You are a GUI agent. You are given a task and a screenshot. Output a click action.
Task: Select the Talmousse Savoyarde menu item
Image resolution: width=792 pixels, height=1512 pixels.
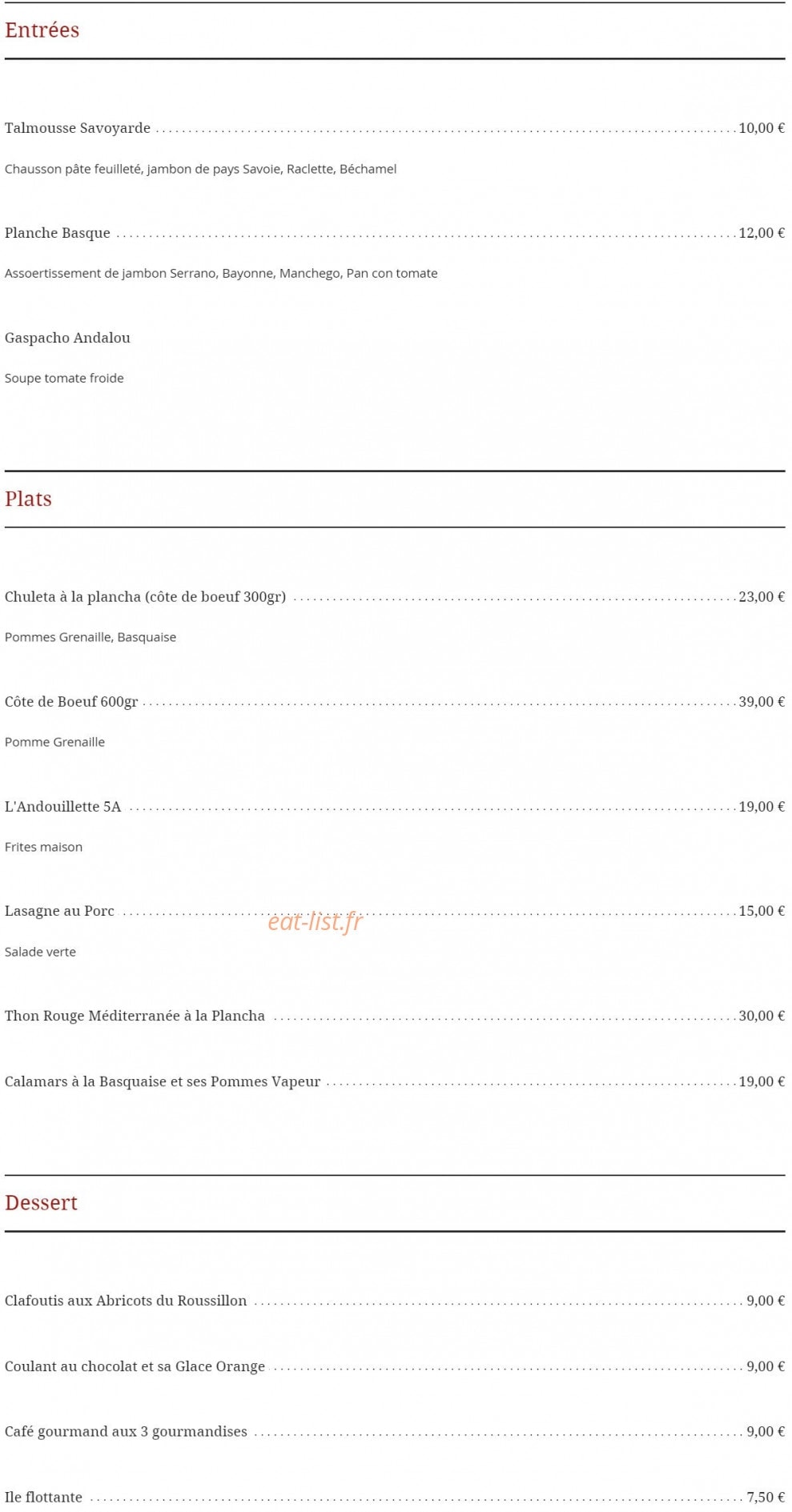coord(78,128)
